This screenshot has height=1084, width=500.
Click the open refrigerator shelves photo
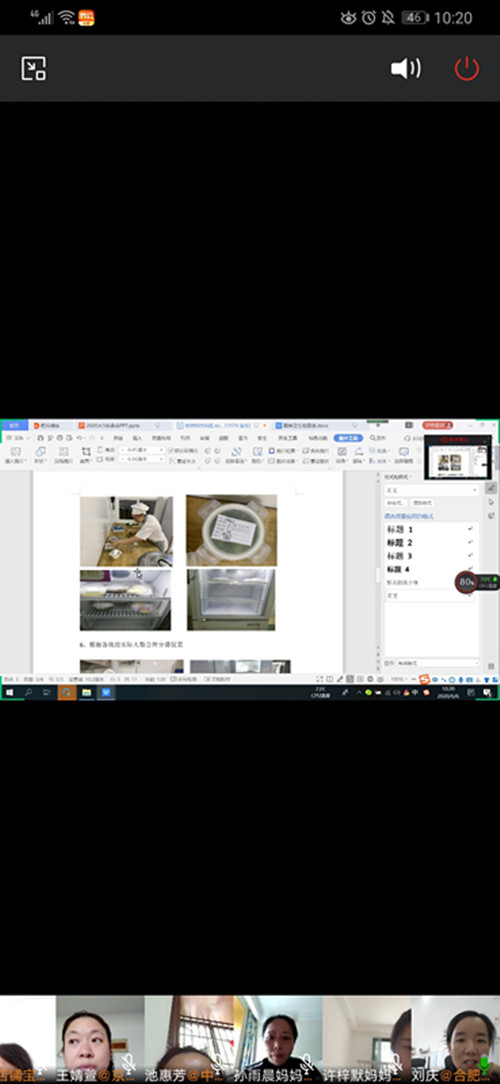pos(125,600)
